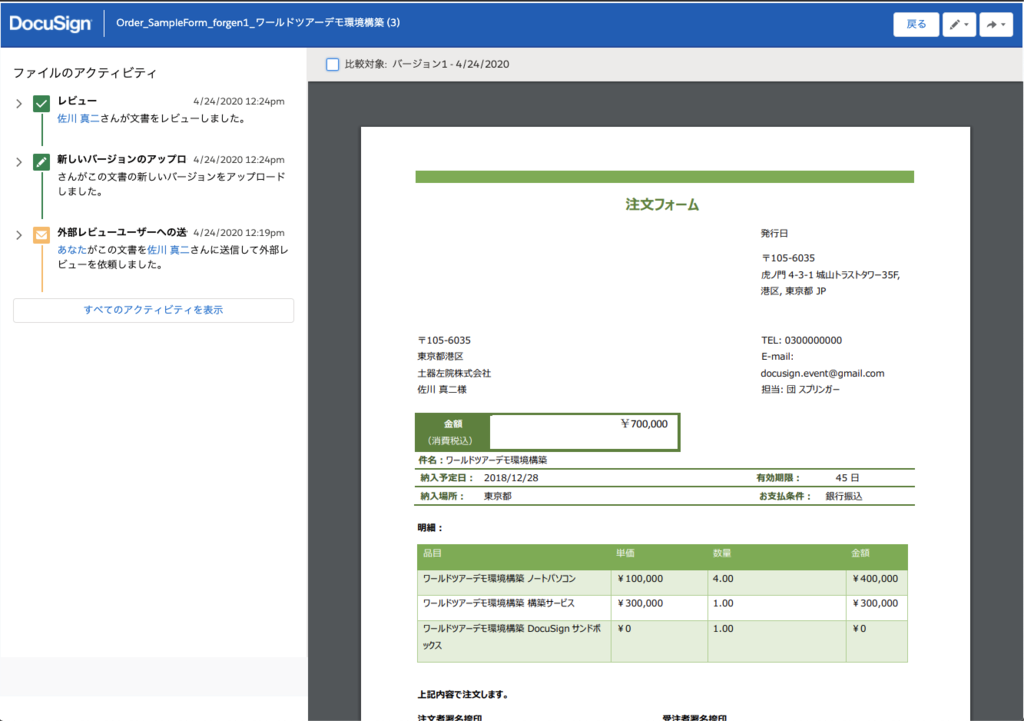
Task: Click the ¥700,000 total amount box
Action: 584,432
